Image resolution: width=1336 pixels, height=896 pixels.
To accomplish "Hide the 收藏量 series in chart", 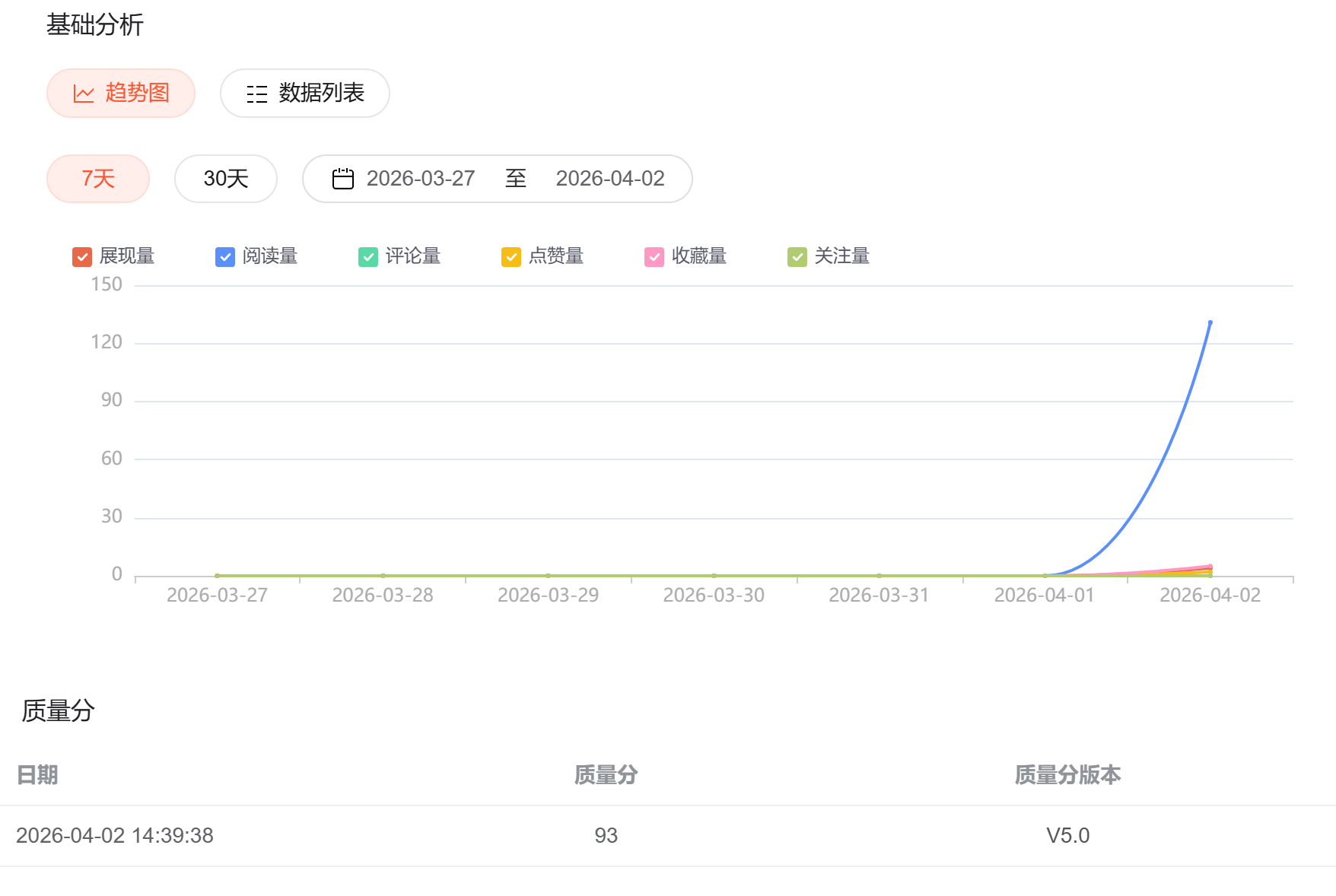I will tap(654, 257).
